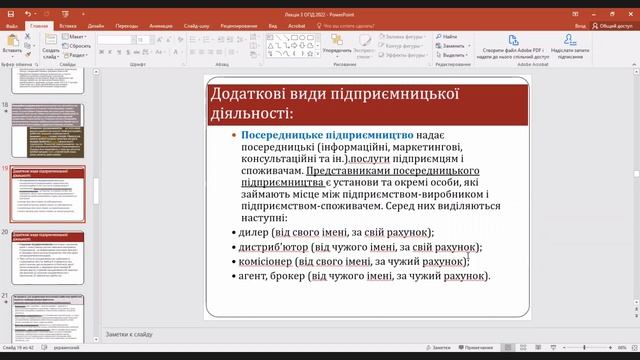
Task: Toggle strikethrough text formatting
Action: pos(137,52)
